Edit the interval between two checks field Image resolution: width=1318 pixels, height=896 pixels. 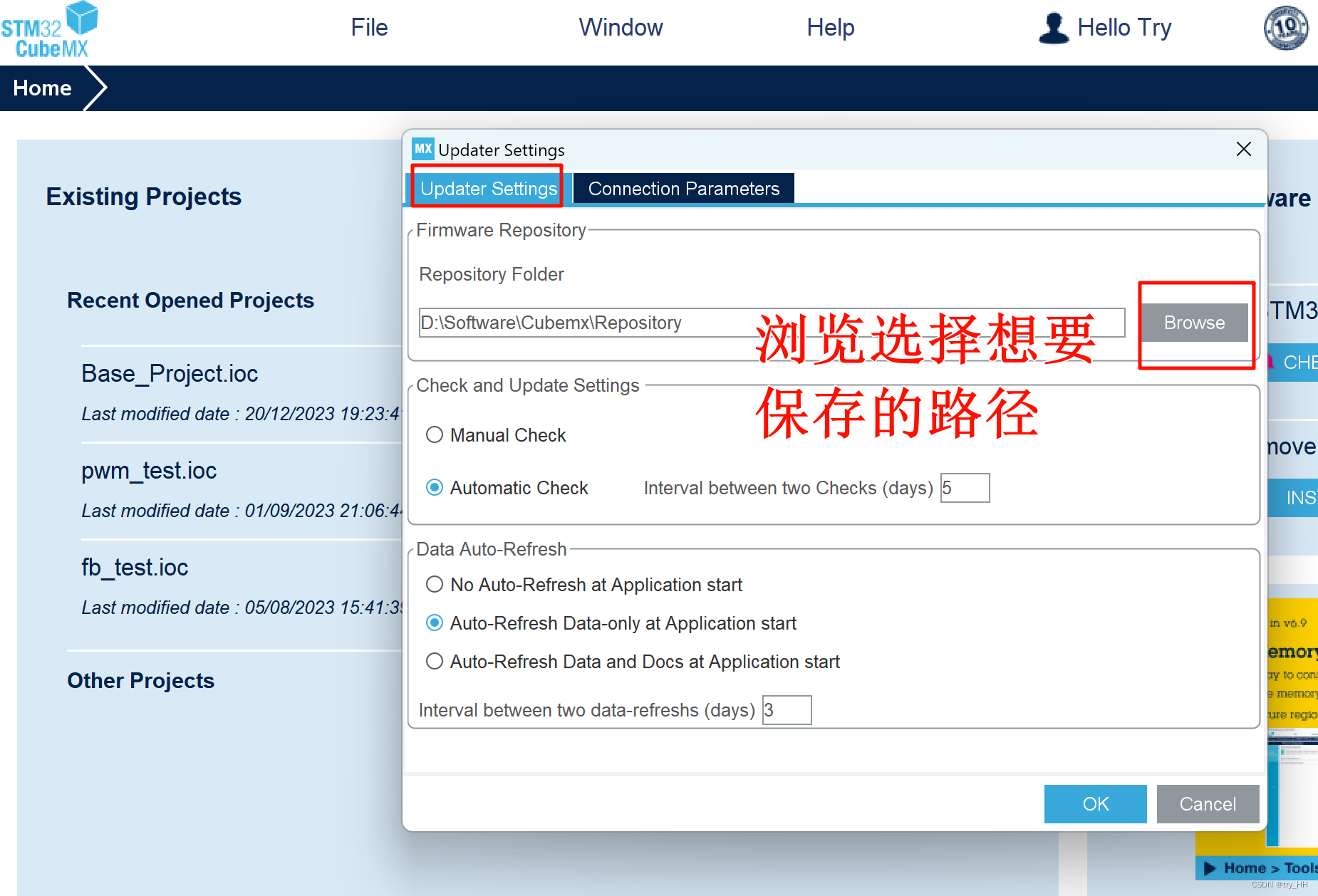(965, 488)
